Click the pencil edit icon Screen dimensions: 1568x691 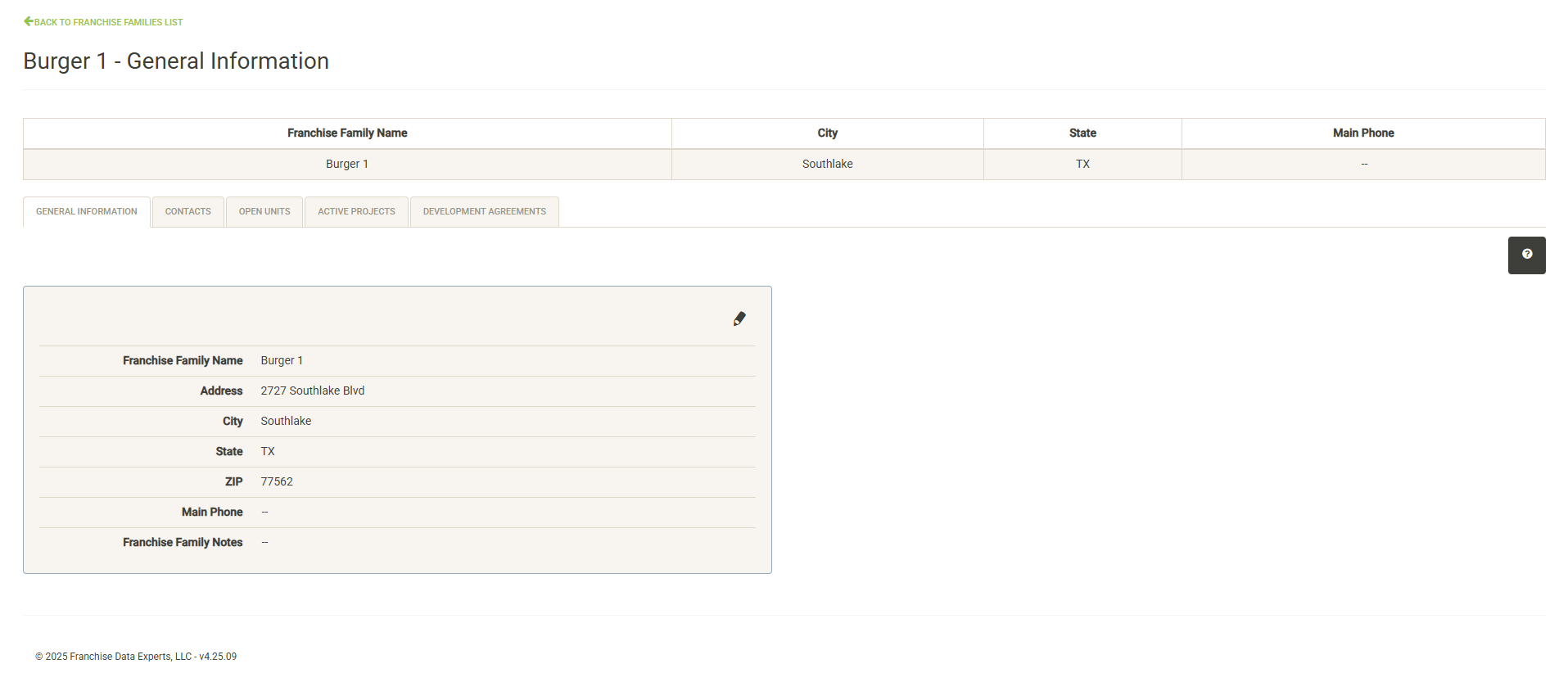pyautogui.click(x=739, y=318)
